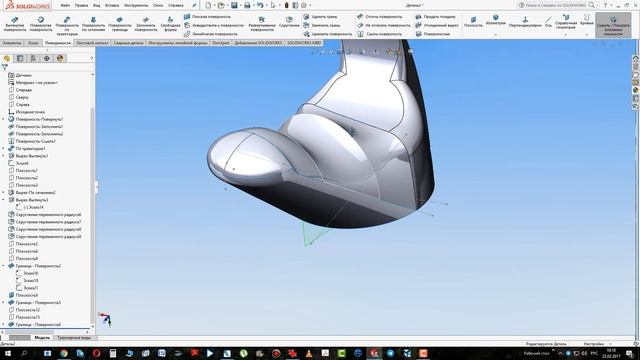This screenshot has height=360, width=640.
Task: Open the Свободная форма (freeform) tool
Action: pyautogui.click(x=170, y=24)
